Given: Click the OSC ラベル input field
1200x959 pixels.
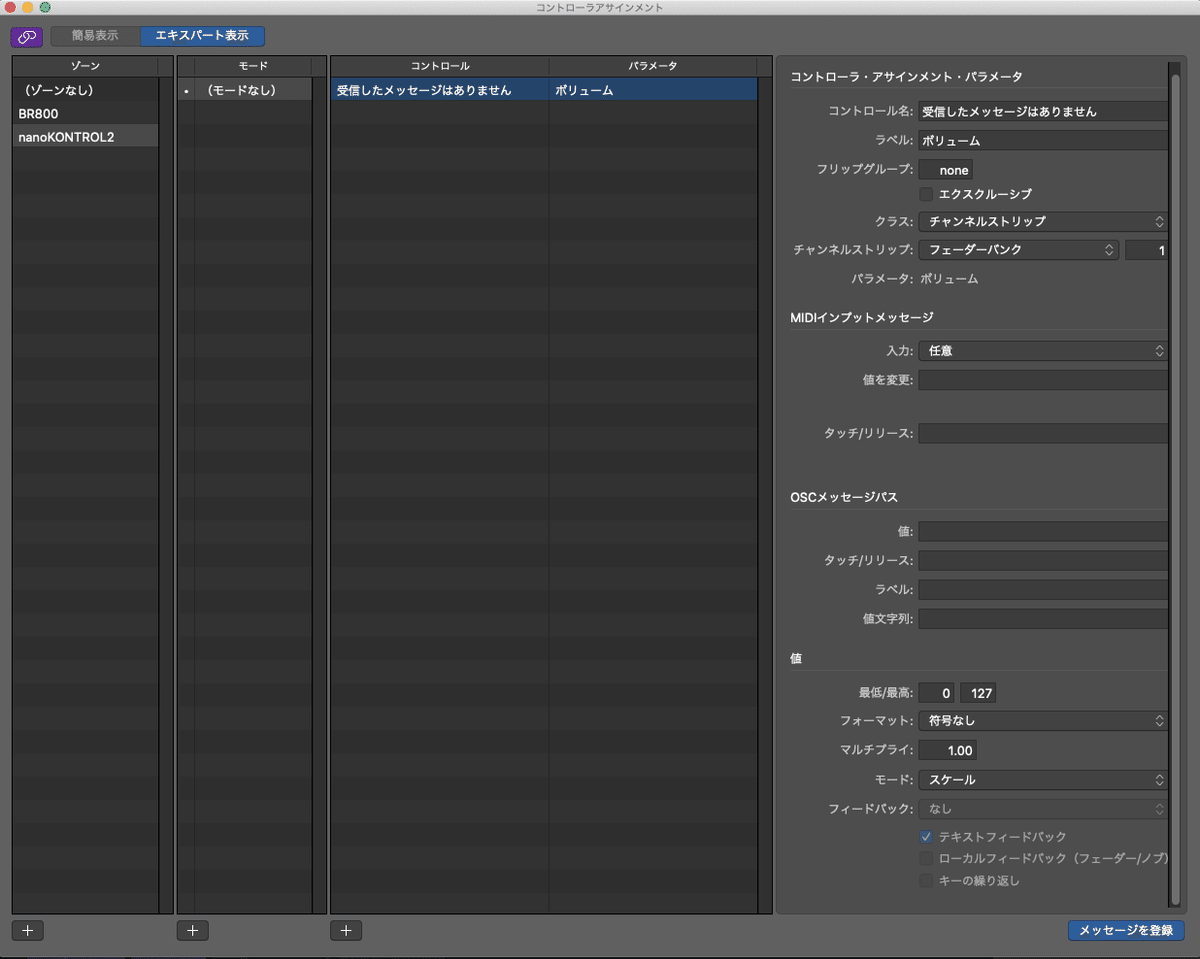Looking at the screenshot, I should (1043, 590).
